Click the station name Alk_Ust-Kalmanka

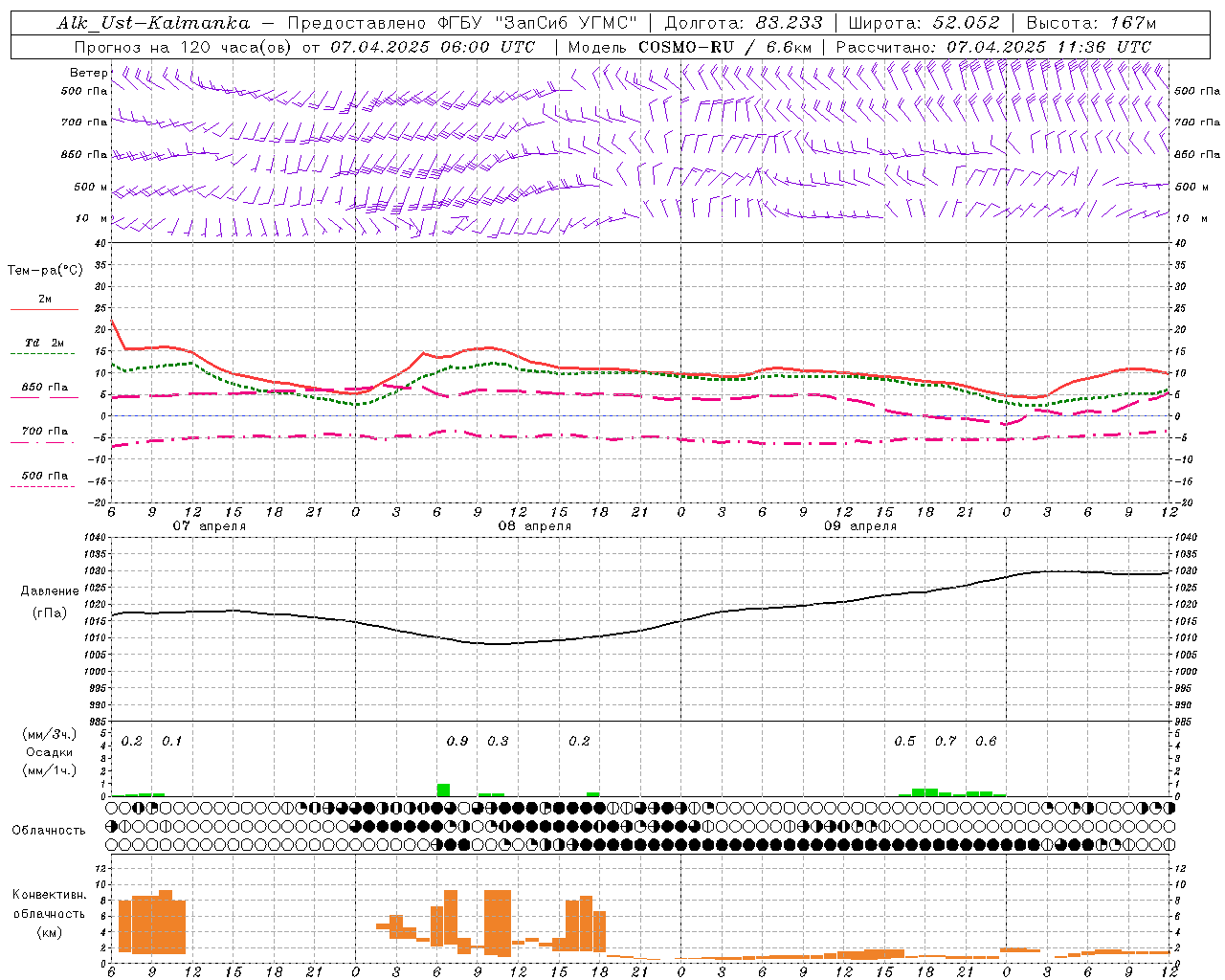tap(153, 23)
